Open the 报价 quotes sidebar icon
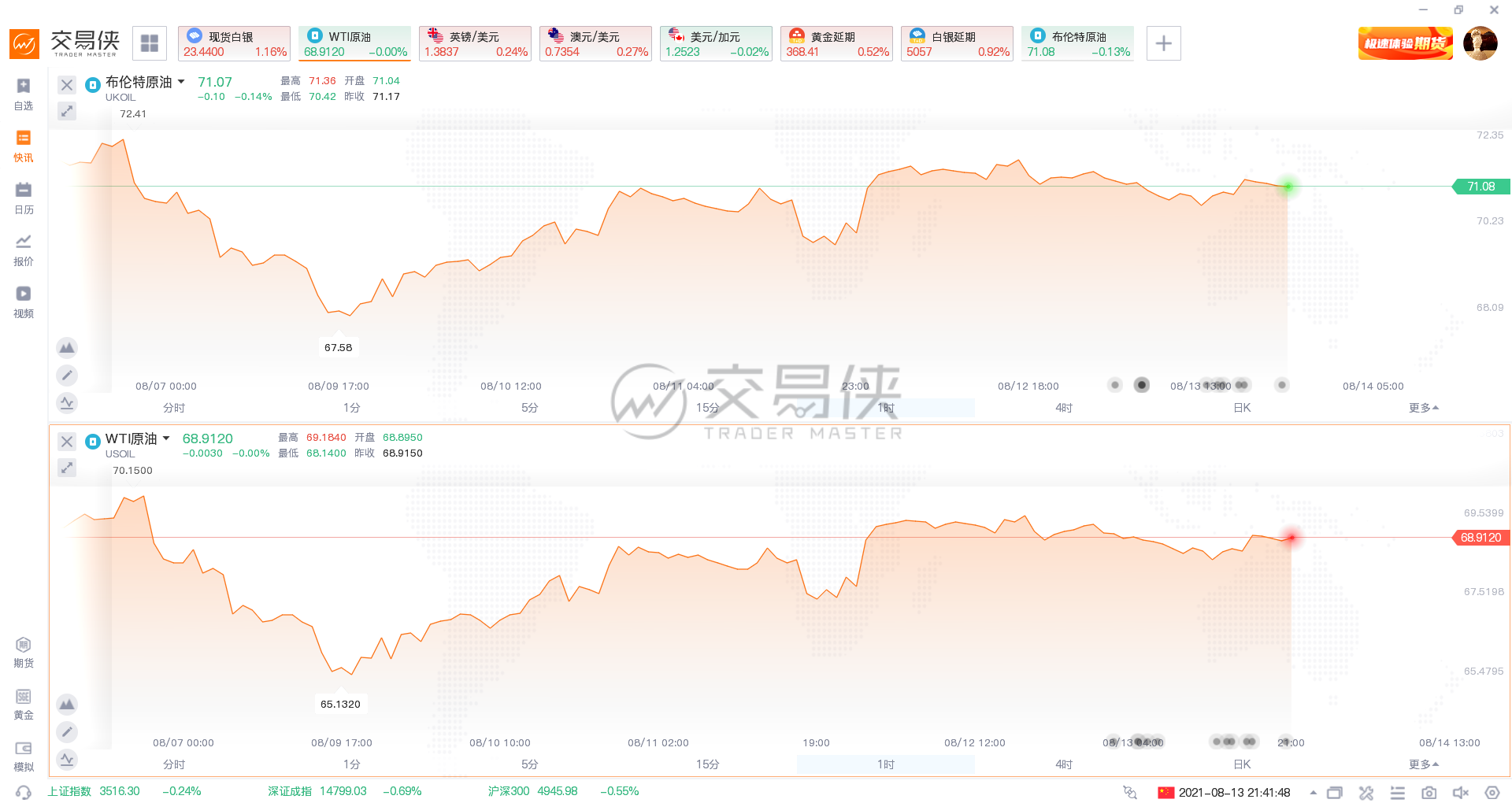Image resolution: width=1512 pixels, height=803 pixels. coord(24,250)
